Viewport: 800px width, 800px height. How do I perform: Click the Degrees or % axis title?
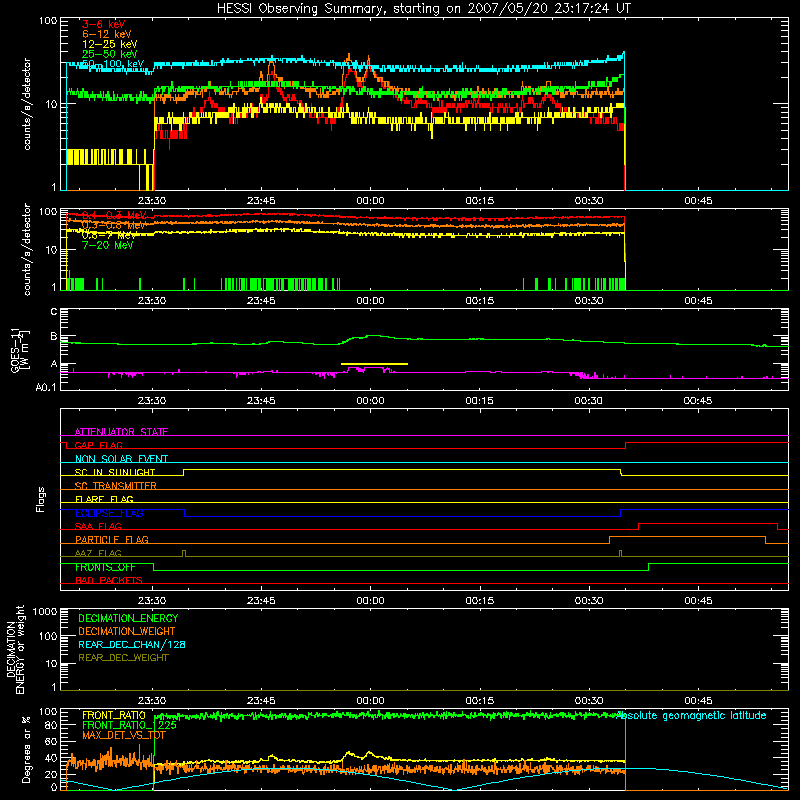point(26,749)
